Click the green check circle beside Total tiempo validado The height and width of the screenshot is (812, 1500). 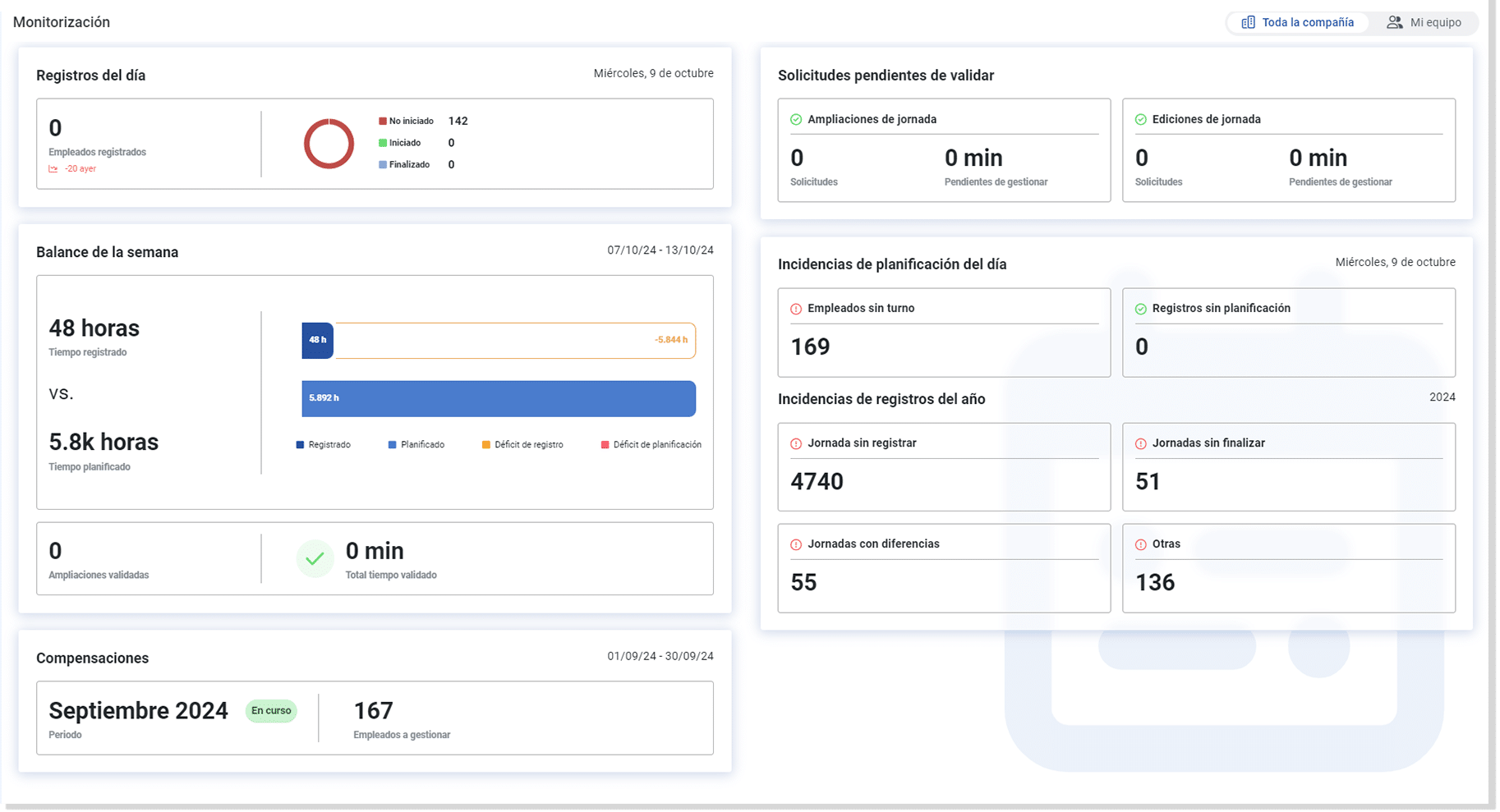[315, 559]
